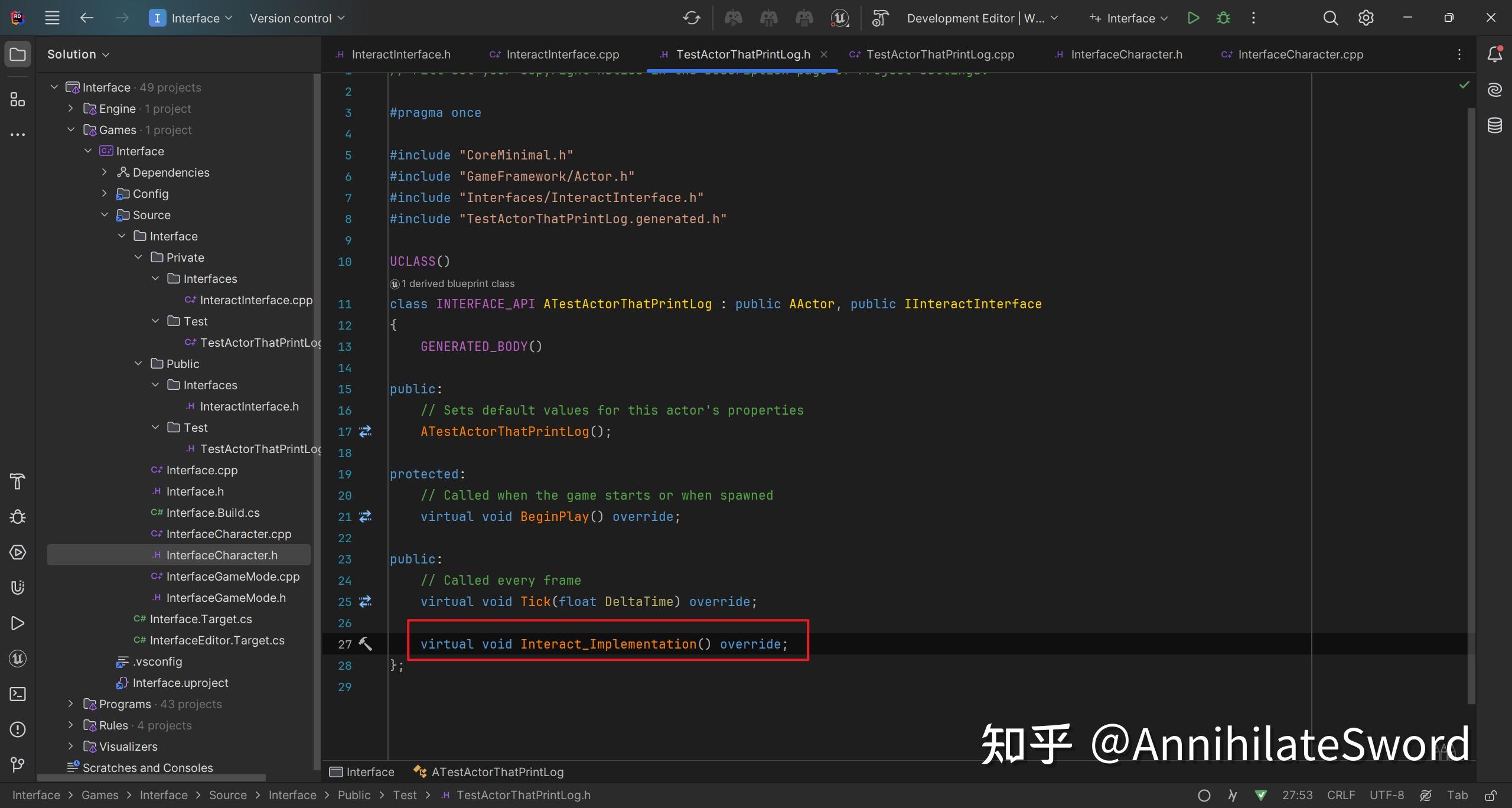Switch to the InterfaceCharacter.cpp tab
The height and width of the screenshot is (808, 1512).
(1300, 54)
